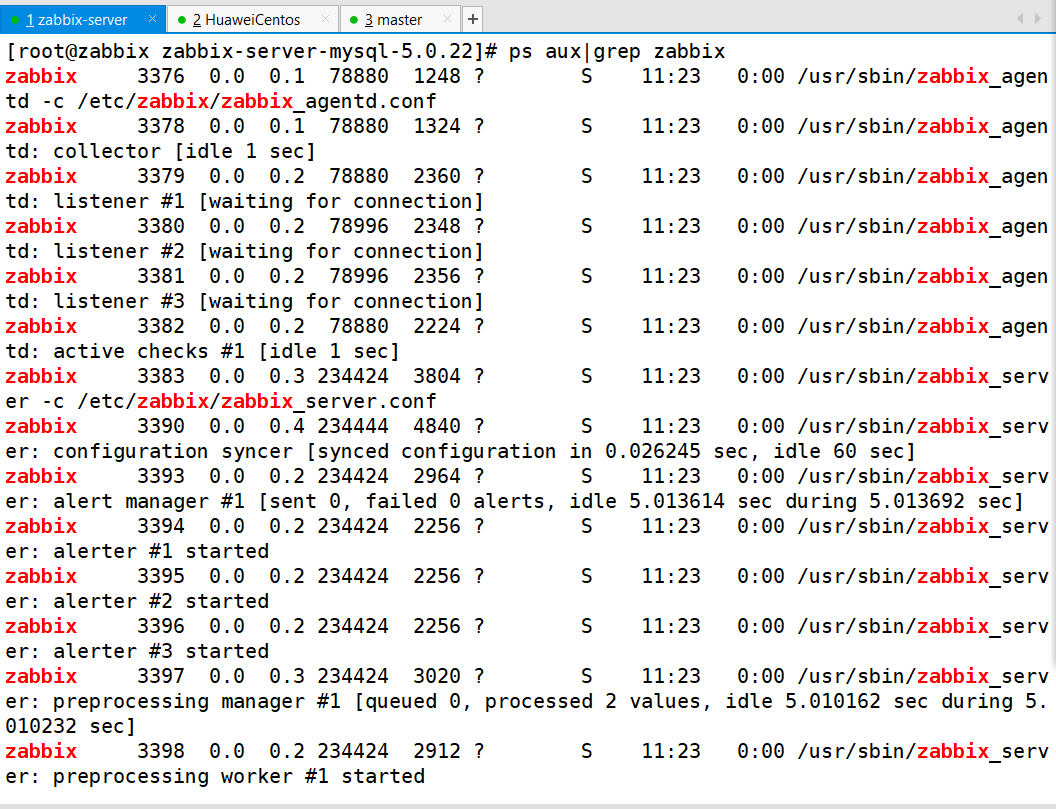This screenshot has height=809, width=1056.
Task: Click 'configuration syncer' line text
Action: [173, 451]
